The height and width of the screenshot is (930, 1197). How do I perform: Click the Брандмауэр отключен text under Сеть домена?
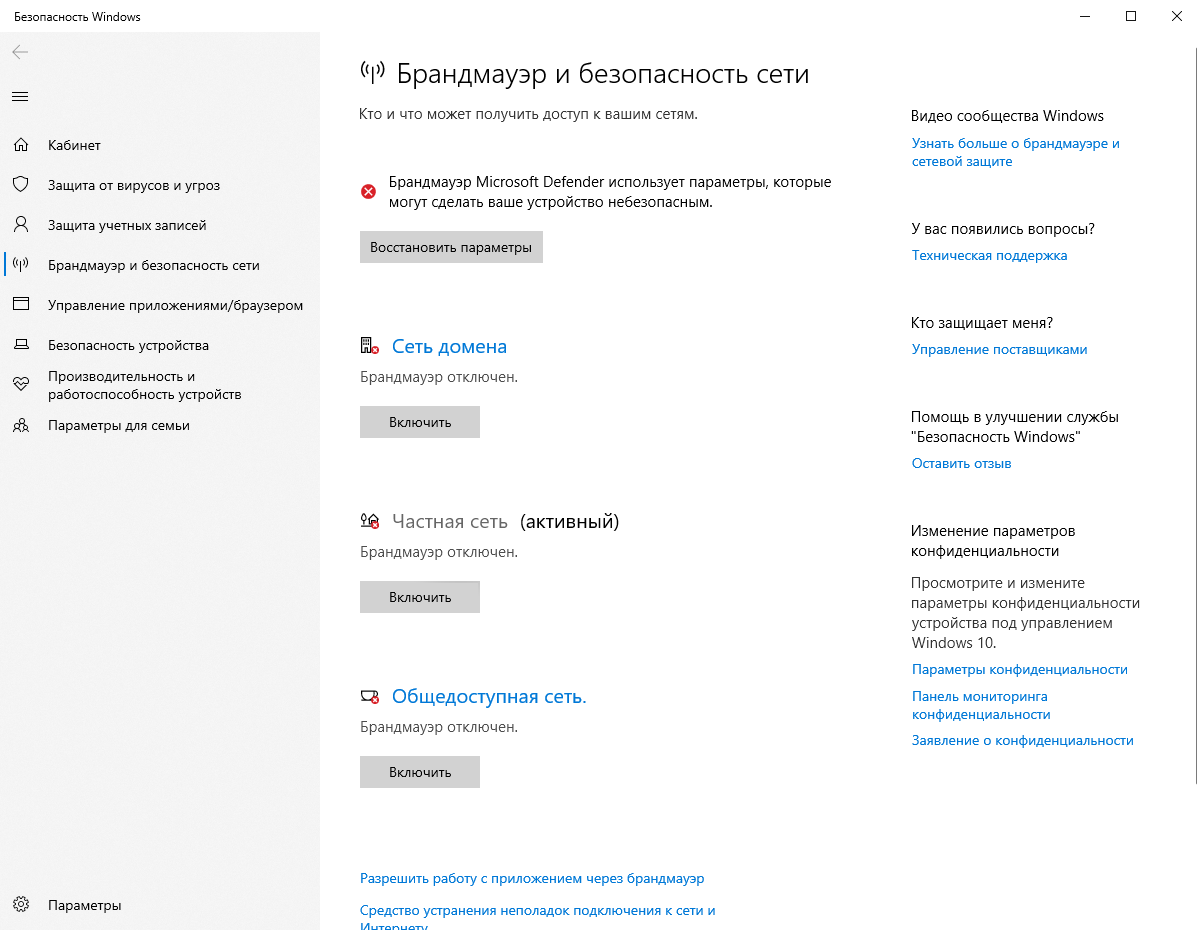(x=439, y=377)
